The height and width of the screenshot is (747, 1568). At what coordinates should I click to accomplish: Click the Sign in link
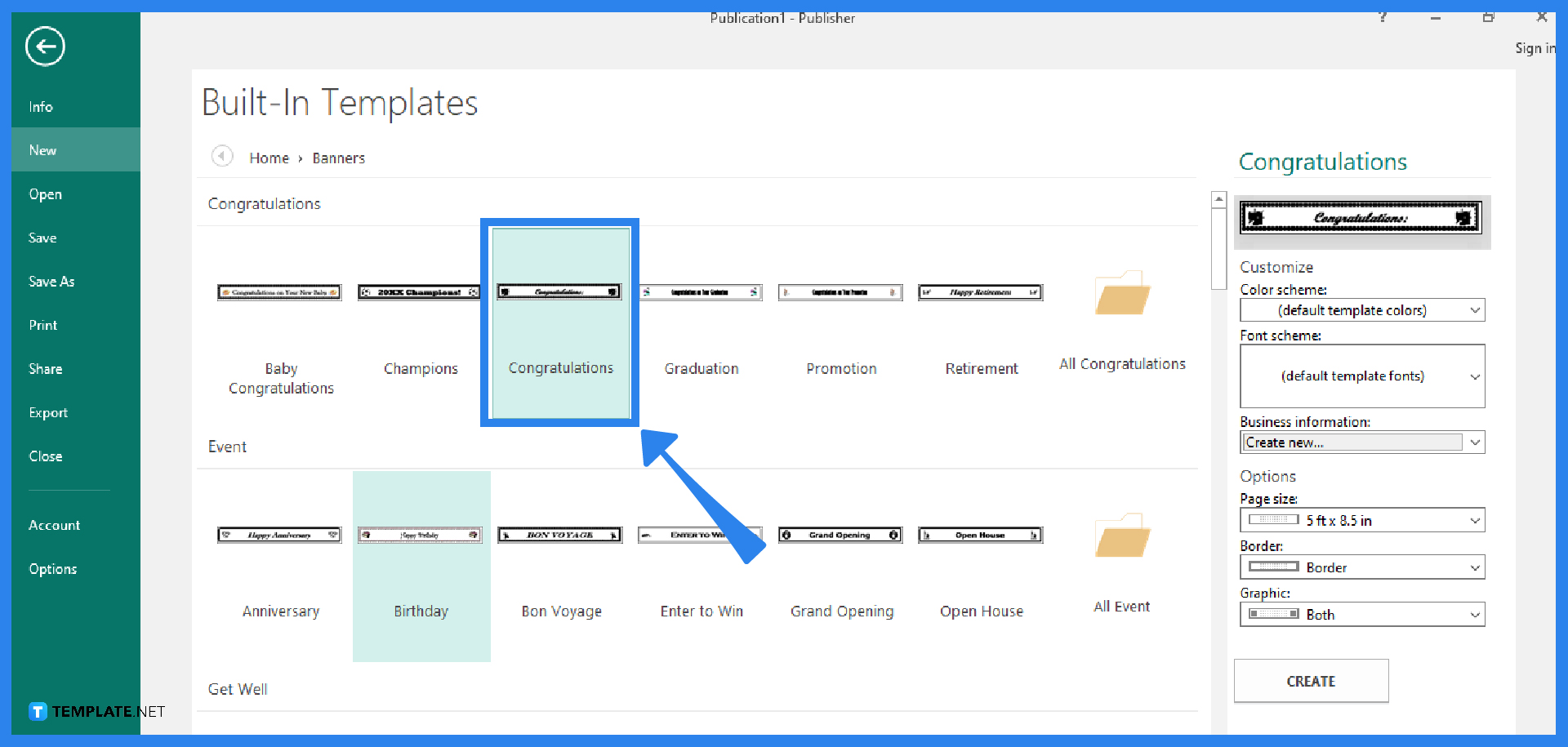pos(1536,48)
